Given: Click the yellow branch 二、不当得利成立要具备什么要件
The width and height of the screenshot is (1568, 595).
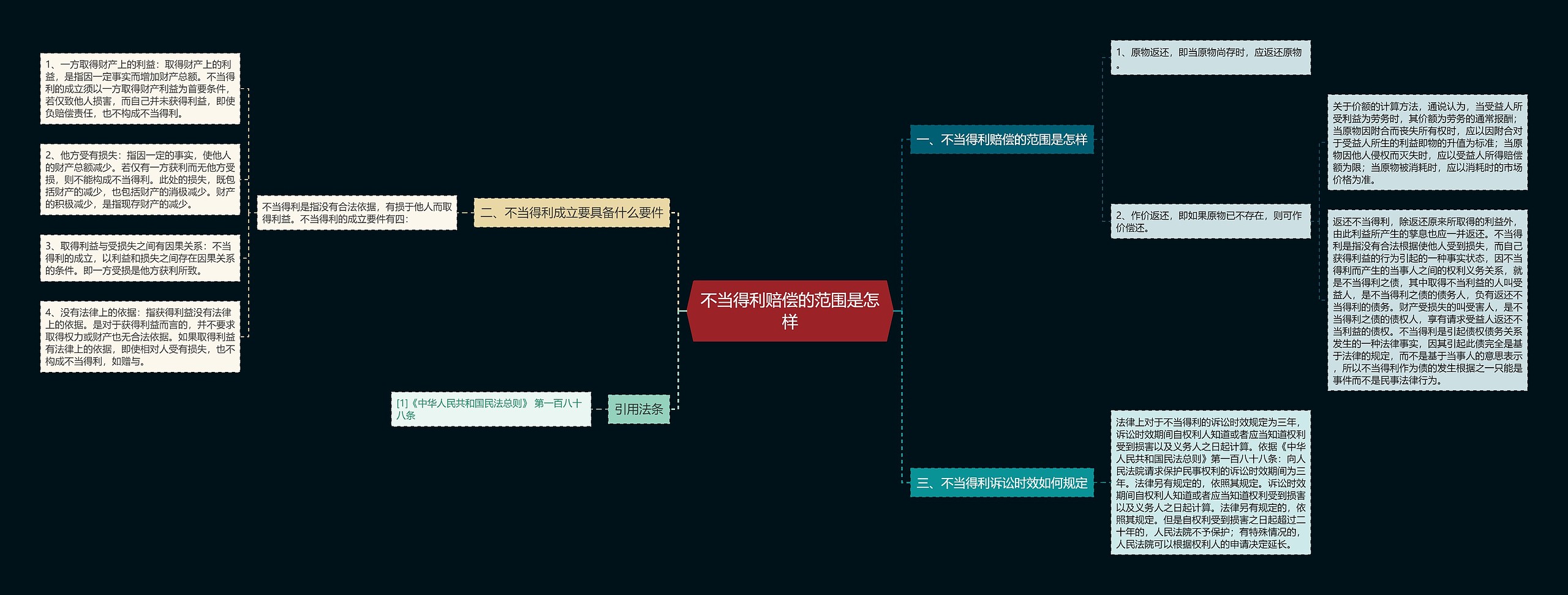Looking at the screenshot, I should pyautogui.click(x=574, y=214).
